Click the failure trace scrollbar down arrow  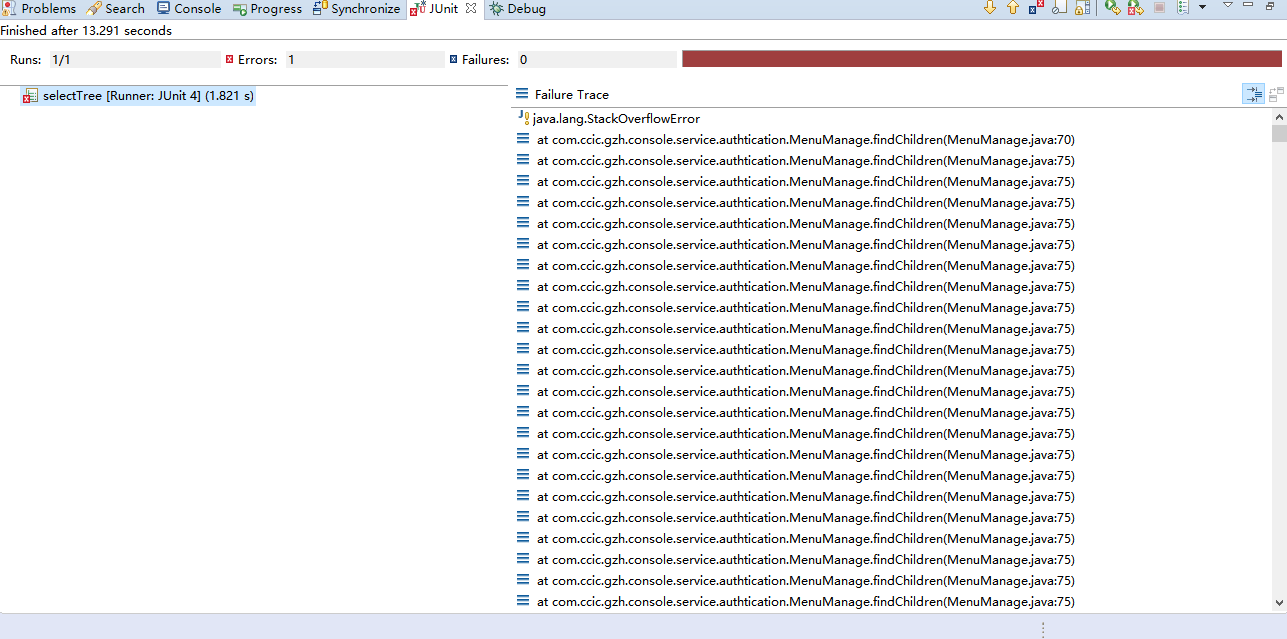(1279, 602)
